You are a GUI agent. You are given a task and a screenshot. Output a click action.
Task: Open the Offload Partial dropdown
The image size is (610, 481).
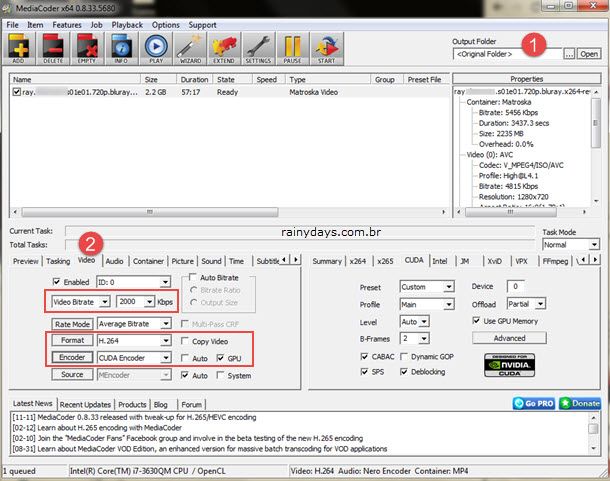(526, 304)
